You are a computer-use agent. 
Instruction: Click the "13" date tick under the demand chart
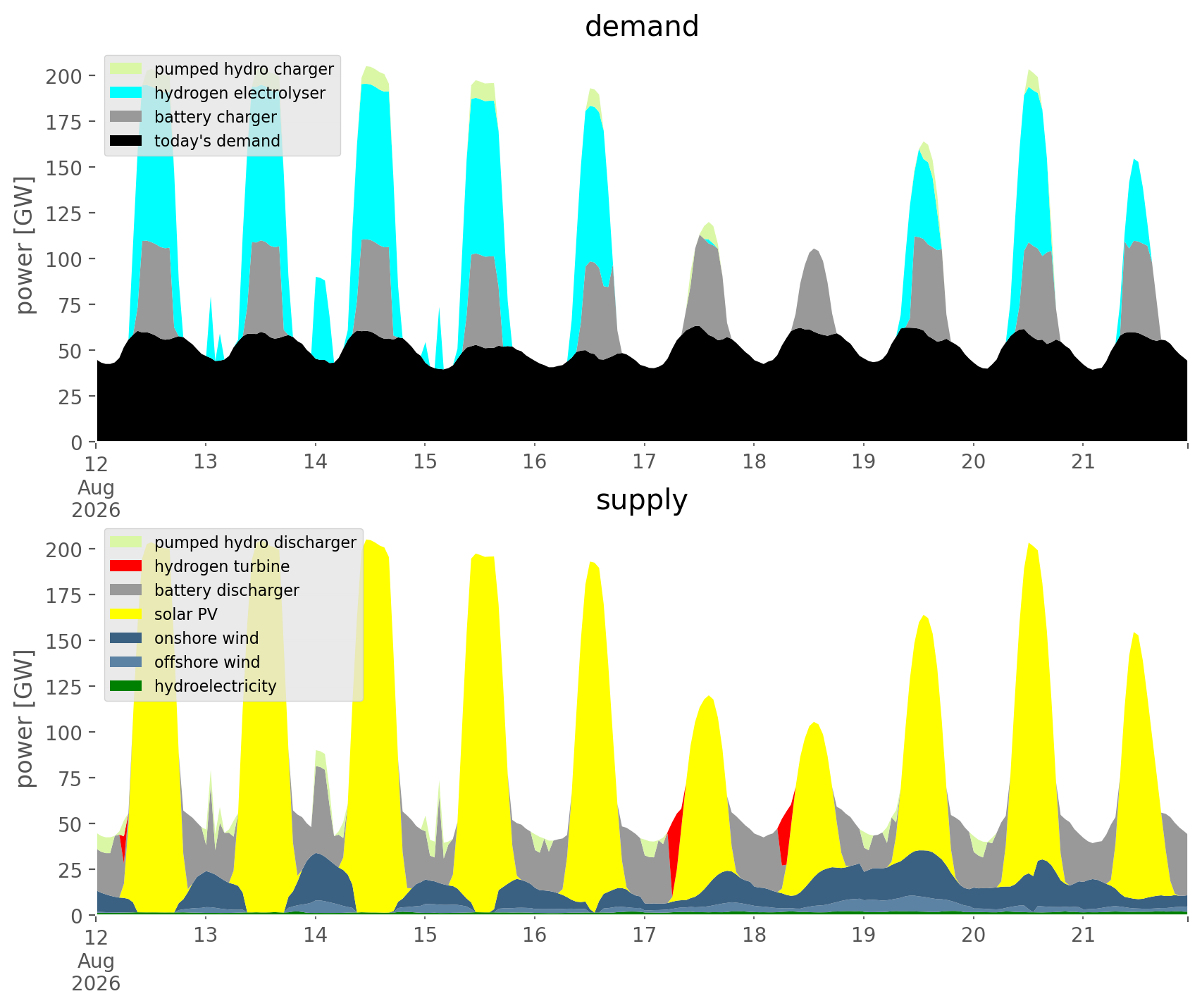coord(206,463)
